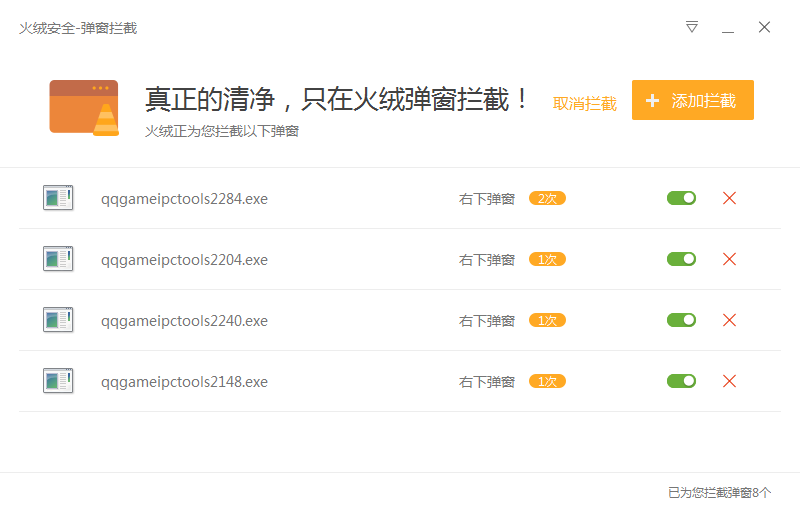Viewport: 800px width, 515px height.
Task: Close the 火绒安全-弹窗拦截 window
Action: pos(764,27)
